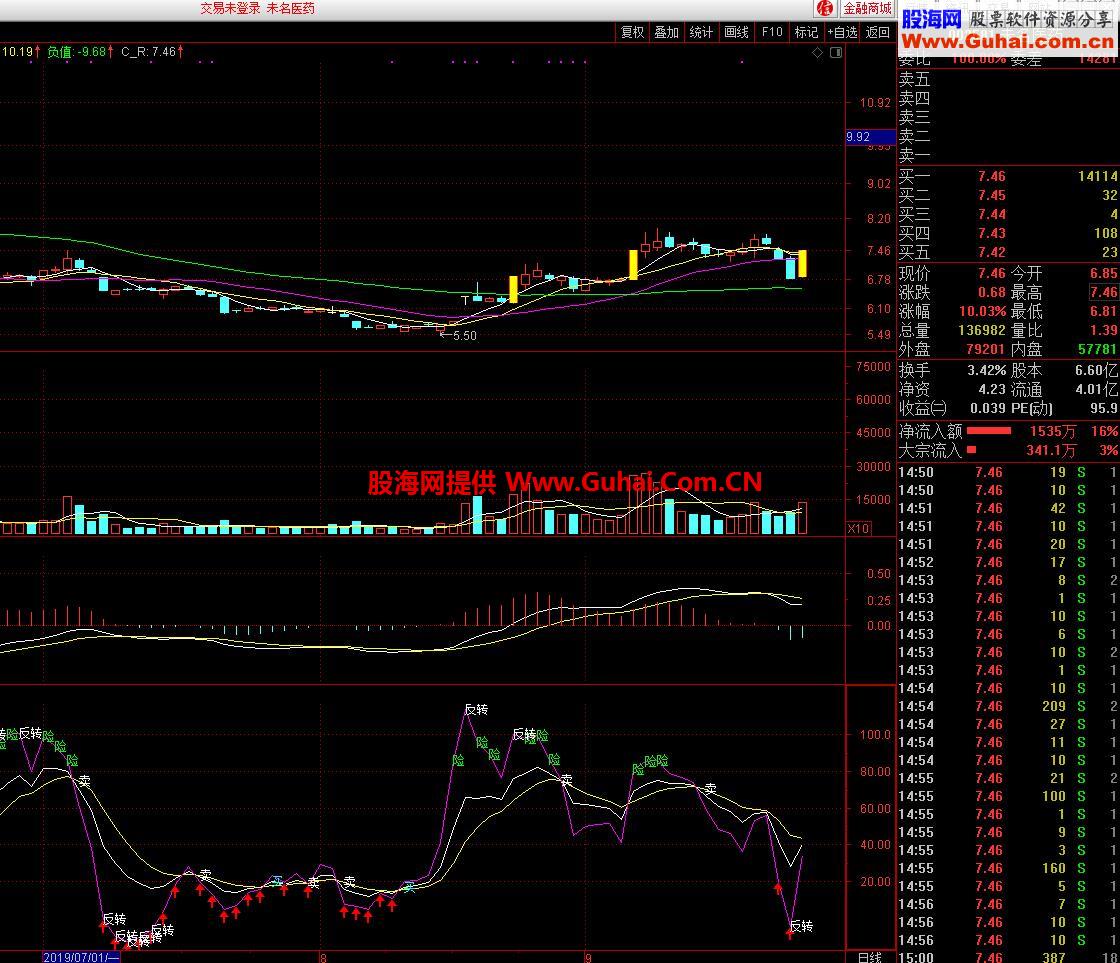
Task: Click the 卖五 ask row
Action: (x=1008, y=79)
